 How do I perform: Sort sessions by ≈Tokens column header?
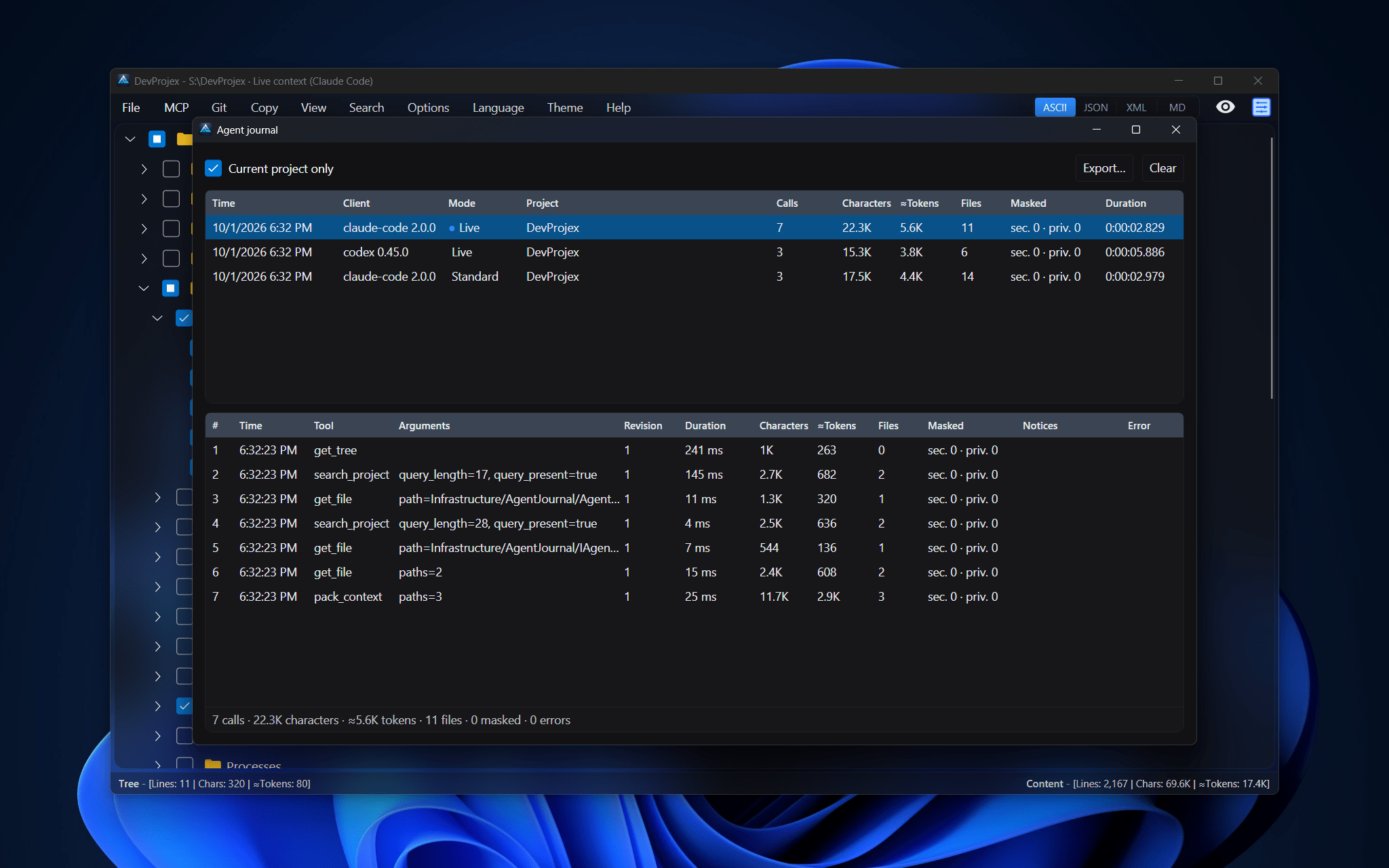pos(919,203)
